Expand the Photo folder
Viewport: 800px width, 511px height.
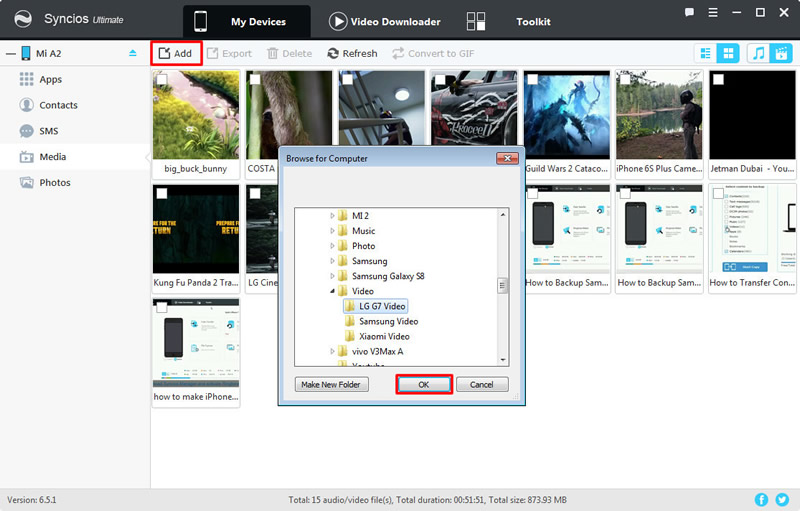(x=332, y=246)
